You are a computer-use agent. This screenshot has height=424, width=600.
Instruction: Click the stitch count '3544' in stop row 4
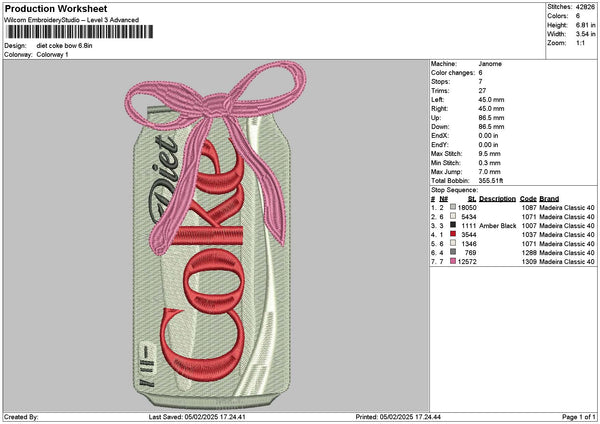click(469, 235)
